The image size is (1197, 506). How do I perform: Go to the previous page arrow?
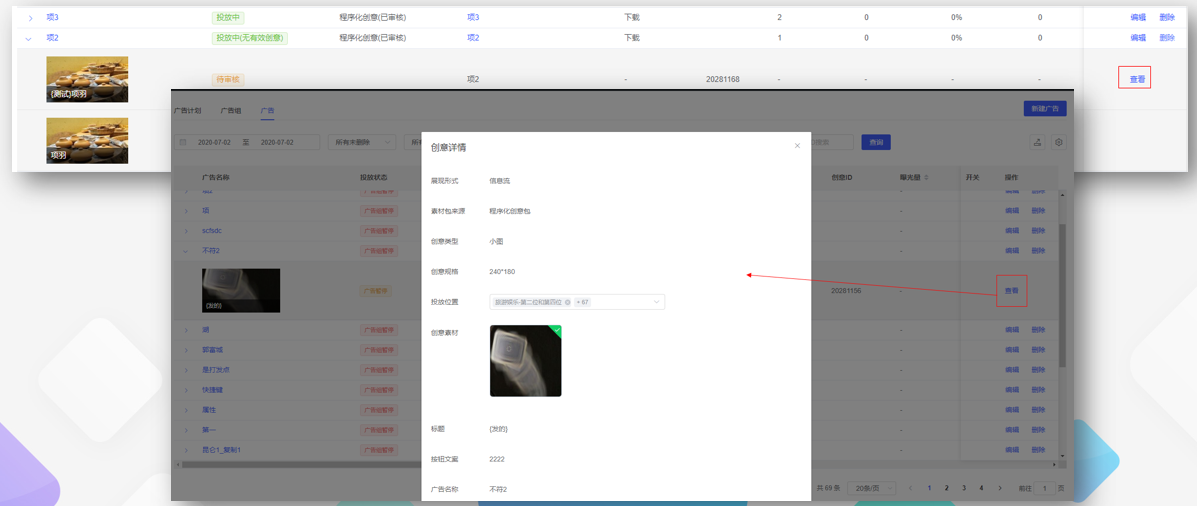coord(910,488)
